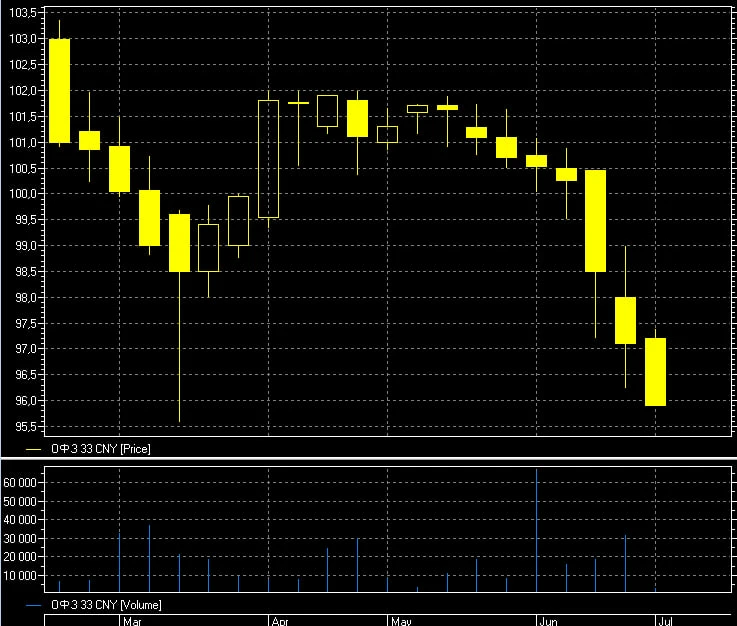Select the Mar label on time axis

pos(132,621)
